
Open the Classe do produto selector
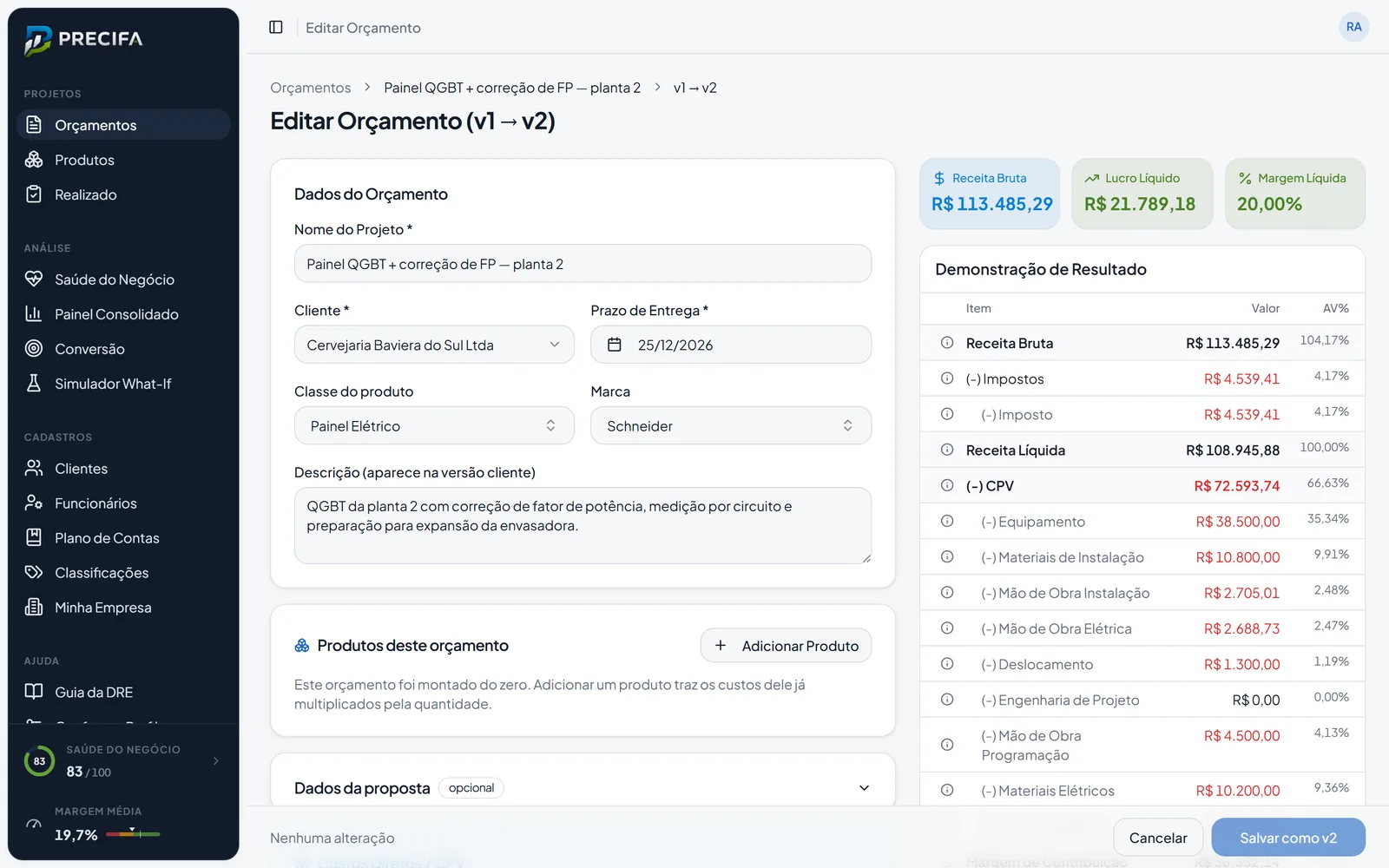[434, 425]
